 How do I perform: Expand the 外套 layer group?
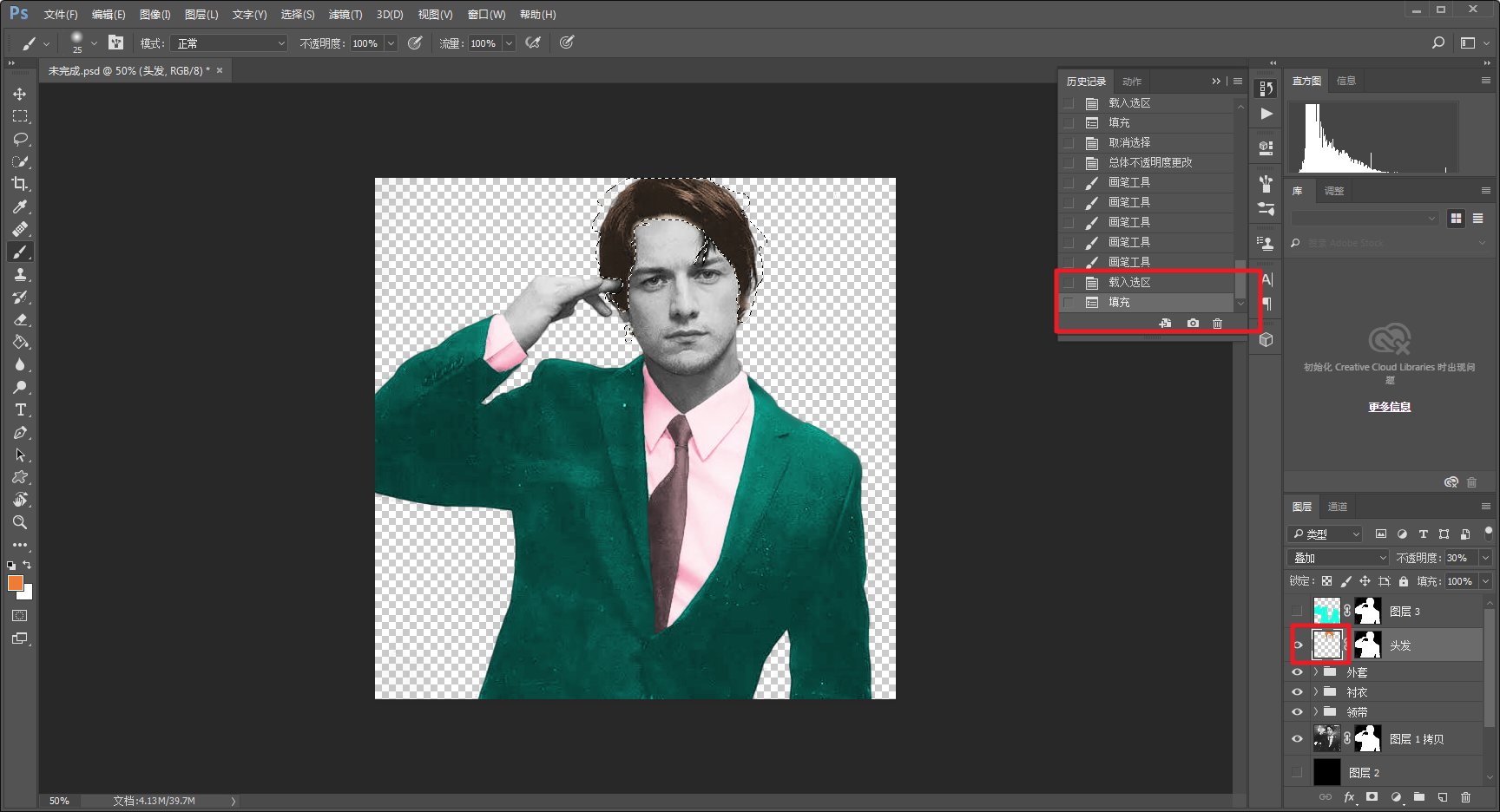point(1315,672)
